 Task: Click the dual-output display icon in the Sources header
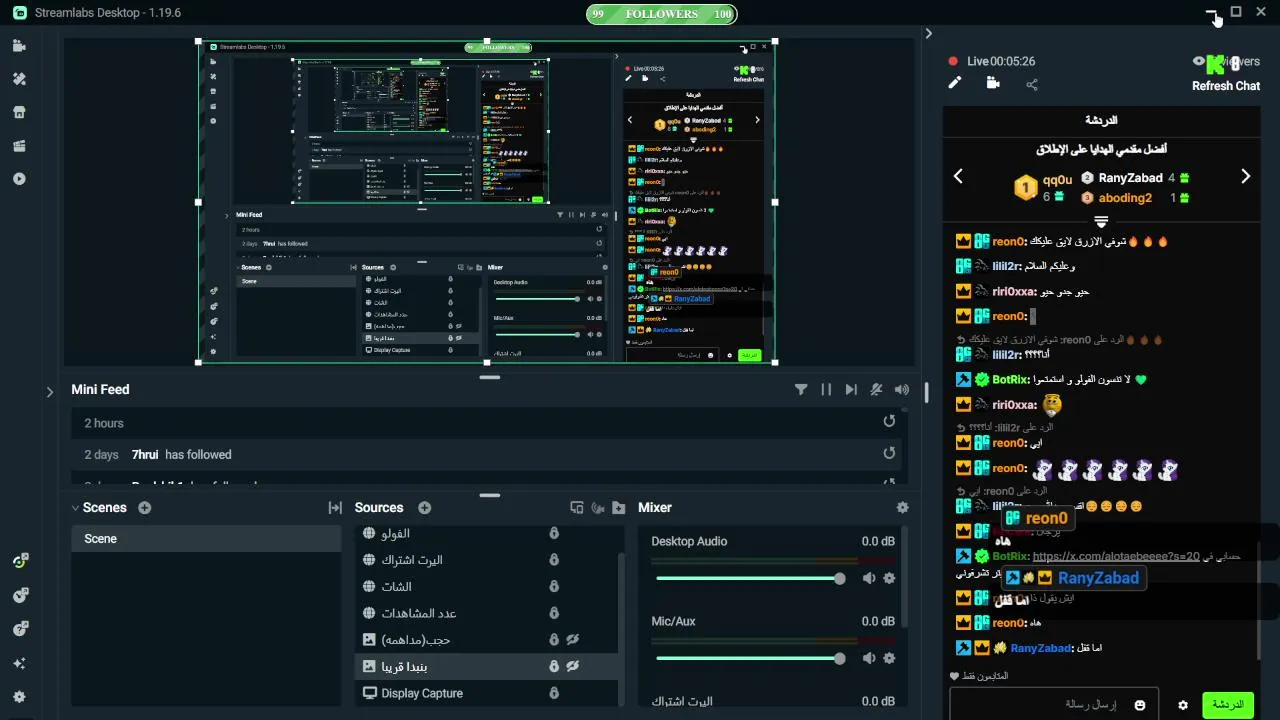point(577,508)
